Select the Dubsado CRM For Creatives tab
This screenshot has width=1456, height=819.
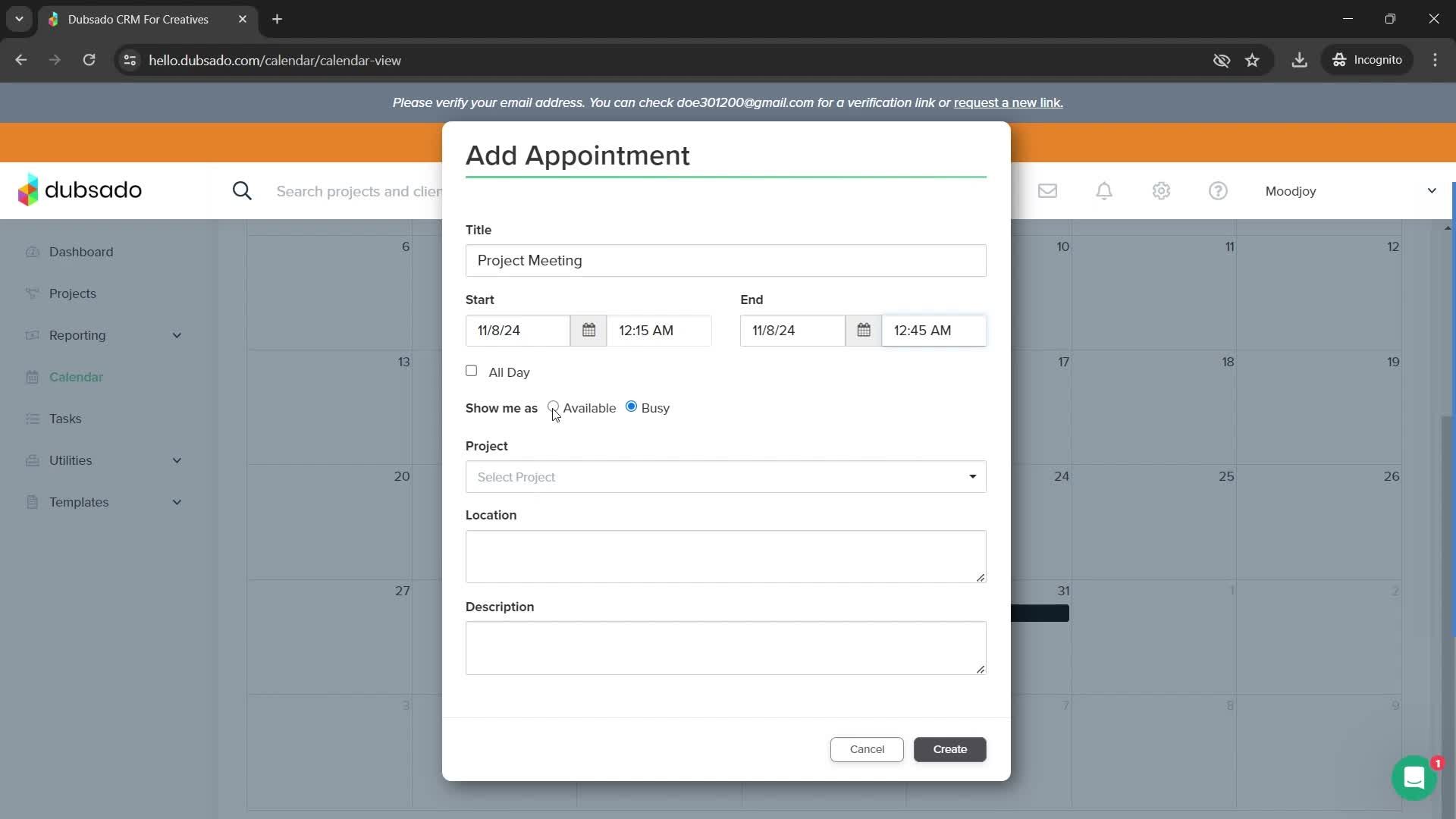pos(138,19)
